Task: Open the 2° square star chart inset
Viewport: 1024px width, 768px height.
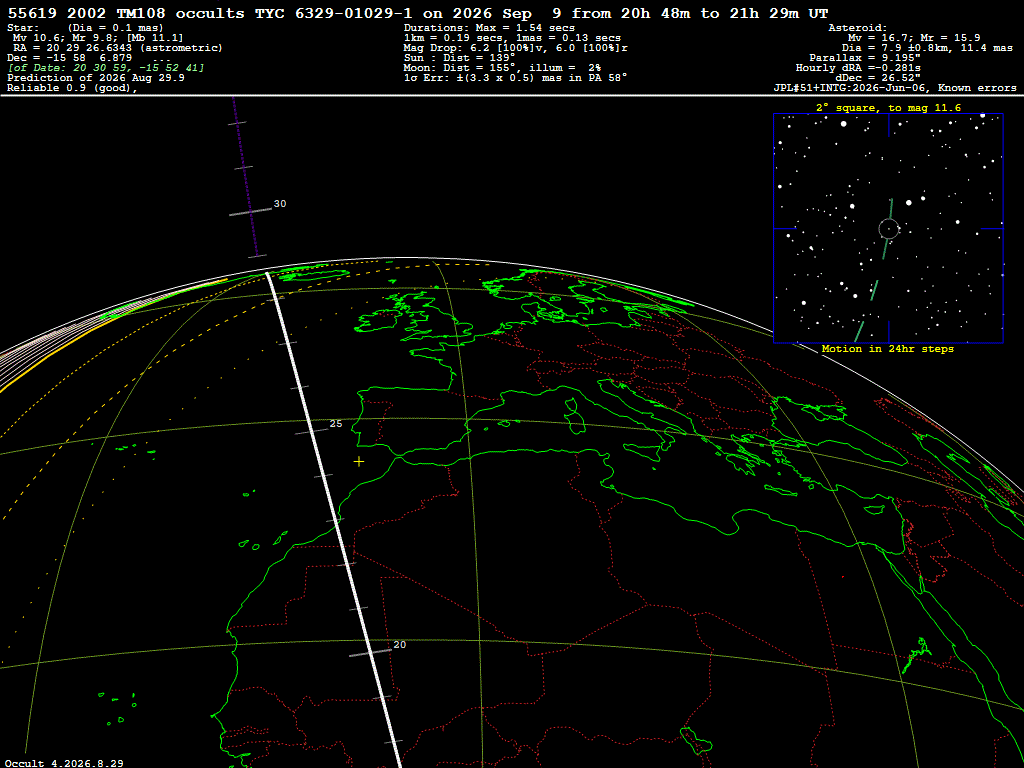Action: (888, 229)
